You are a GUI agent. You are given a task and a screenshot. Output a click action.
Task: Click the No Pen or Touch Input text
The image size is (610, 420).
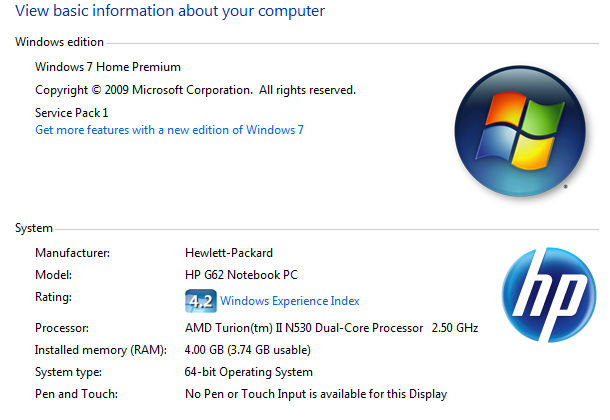(316, 394)
